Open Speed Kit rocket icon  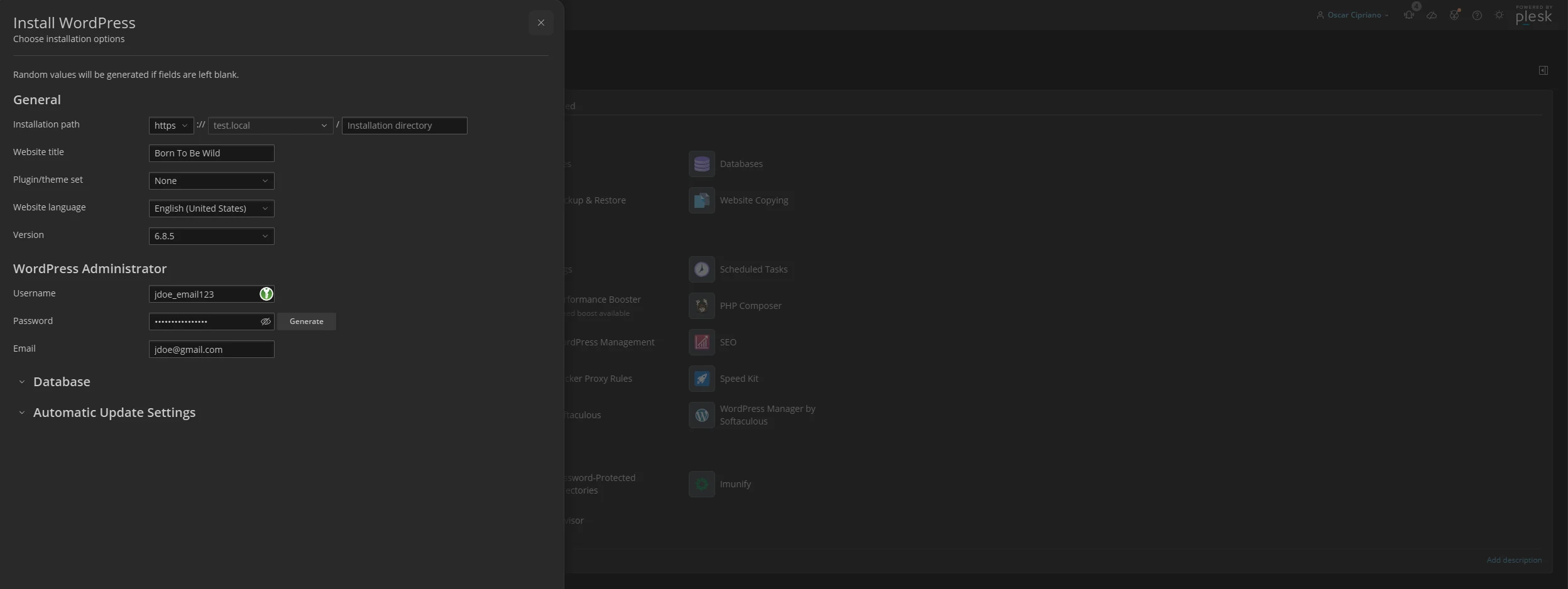pos(701,379)
